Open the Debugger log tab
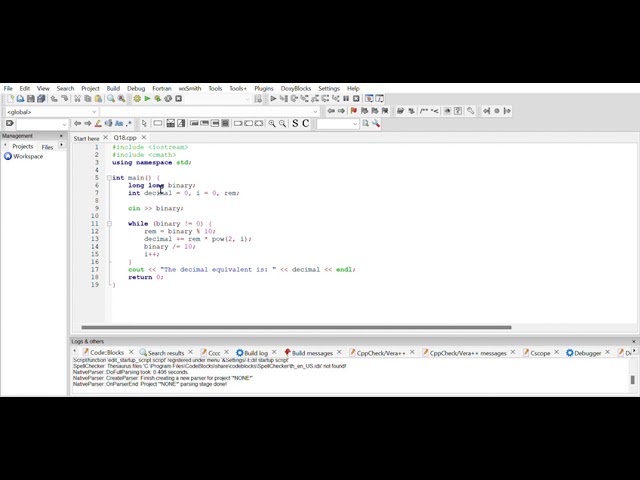Viewport: 640px width, 480px height. (588, 353)
